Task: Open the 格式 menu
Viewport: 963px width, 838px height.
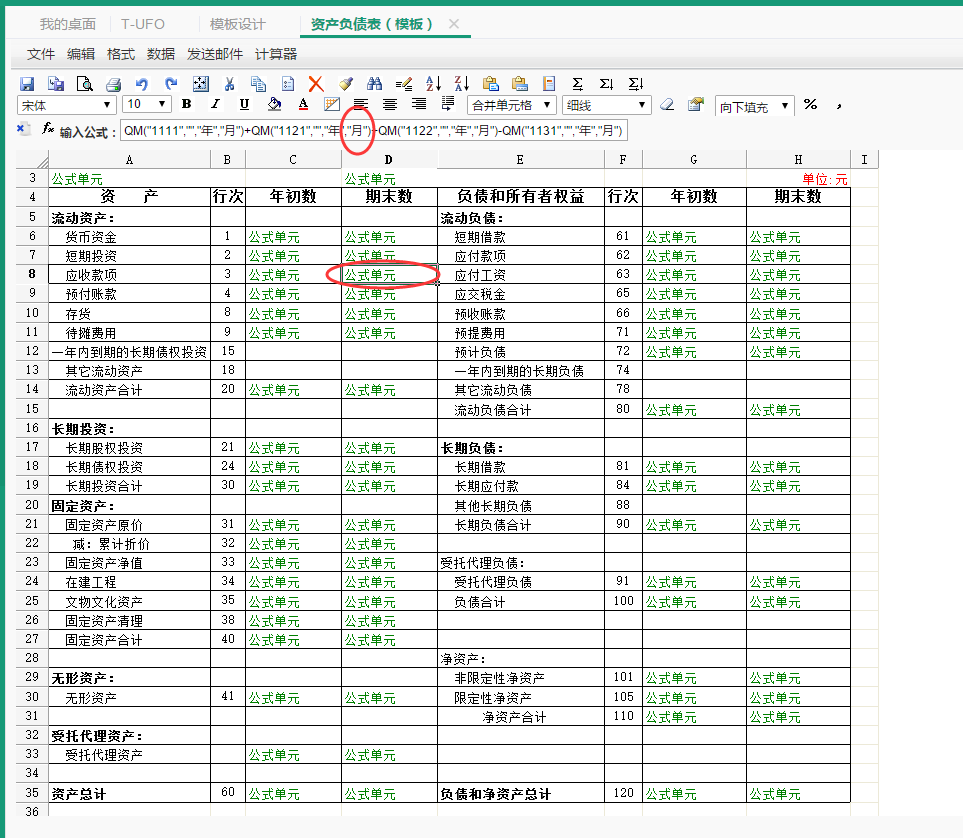Action: click(x=120, y=54)
